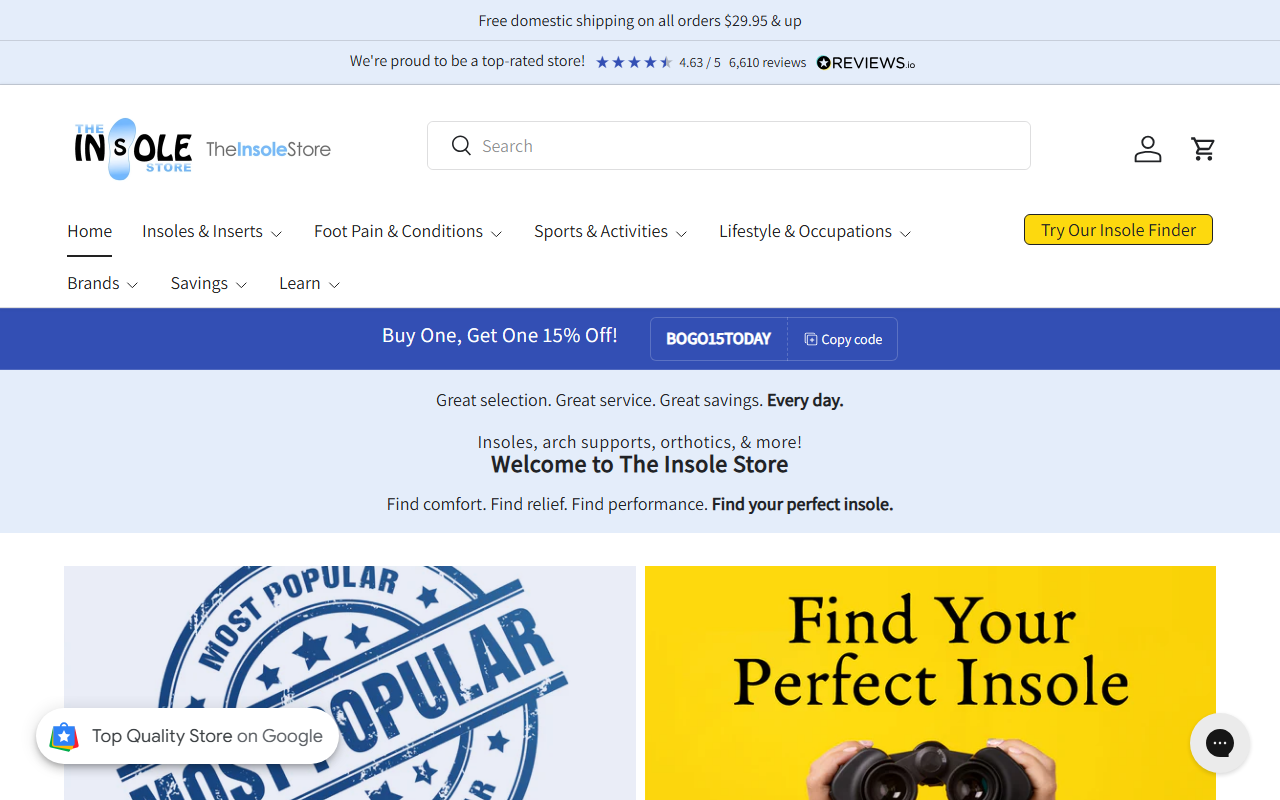
Task: Expand the Savings menu
Action: (x=209, y=283)
